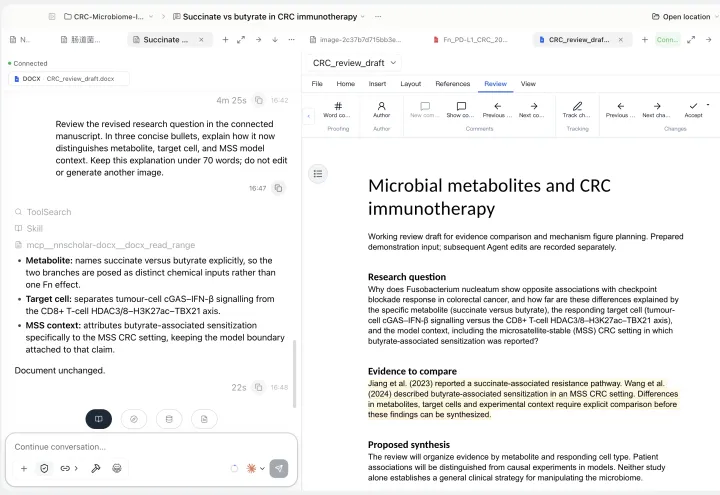Viewport: 720px width, 495px height.
Task: Go to Previous comment in the Comments group
Action: click(497, 110)
